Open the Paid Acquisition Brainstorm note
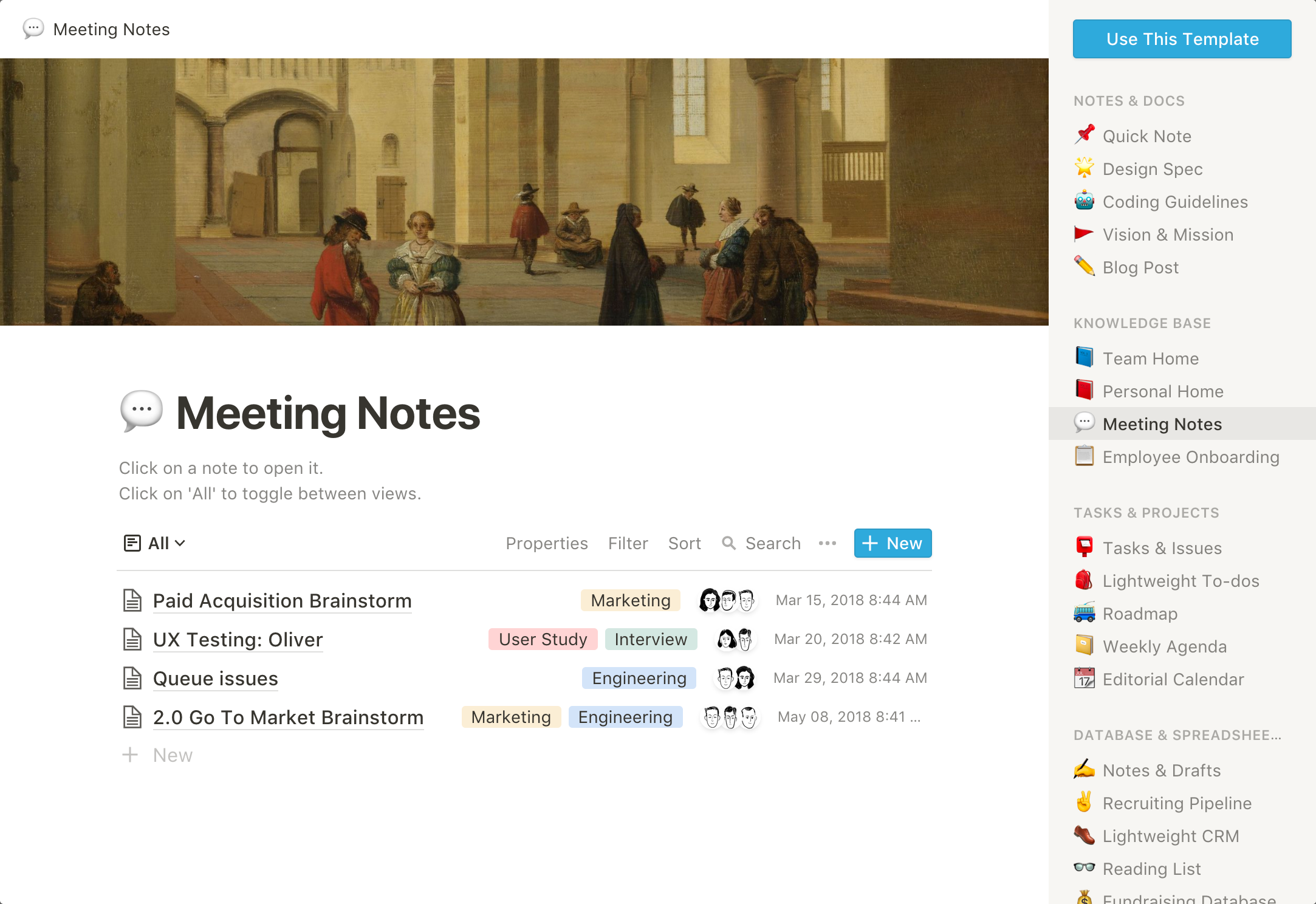This screenshot has height=904, width=1316. pos(283,600)
